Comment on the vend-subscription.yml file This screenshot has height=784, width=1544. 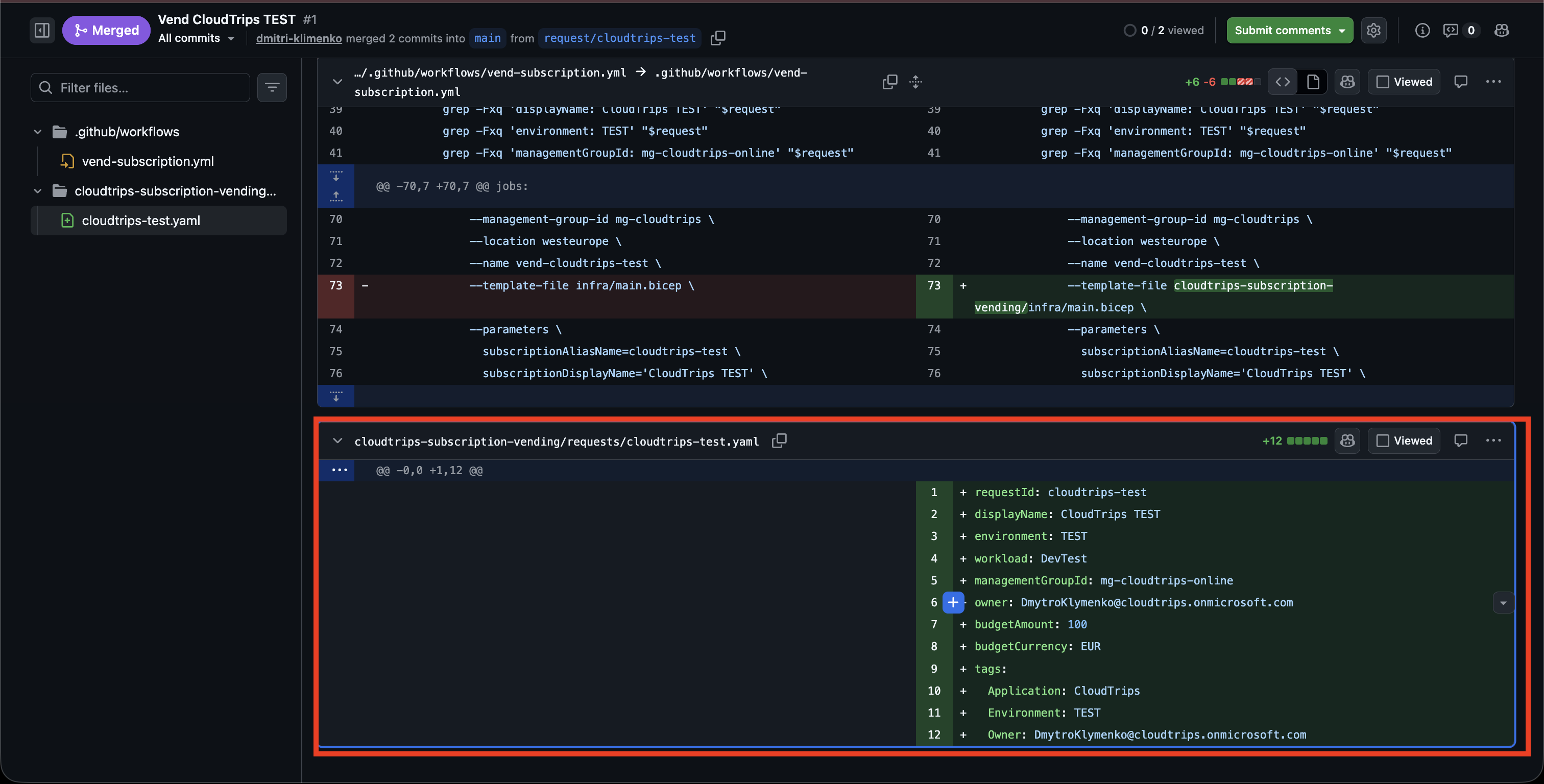pyautogui.click(x=1461, y=82)
